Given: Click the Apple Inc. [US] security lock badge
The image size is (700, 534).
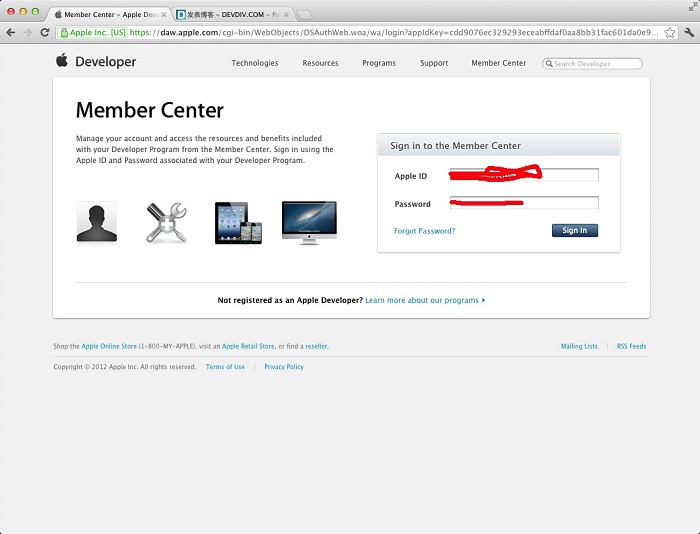Looking at the screenshot, I should tap(93, 32).
